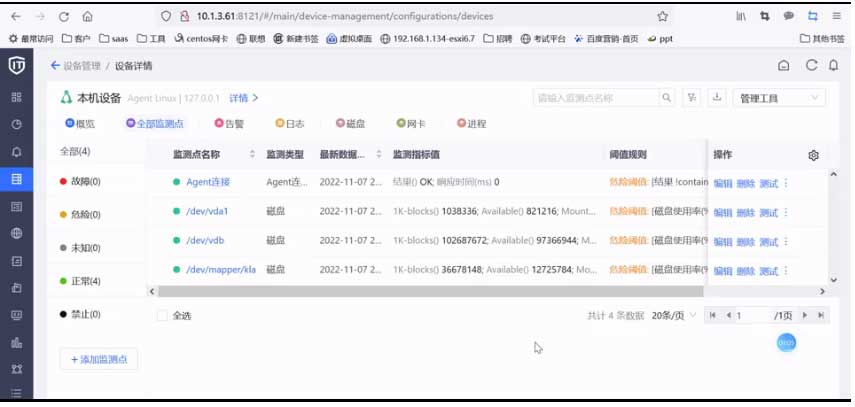
Task: Open the /dev/mapper/kla monitor point link
Action: point(221,270)
